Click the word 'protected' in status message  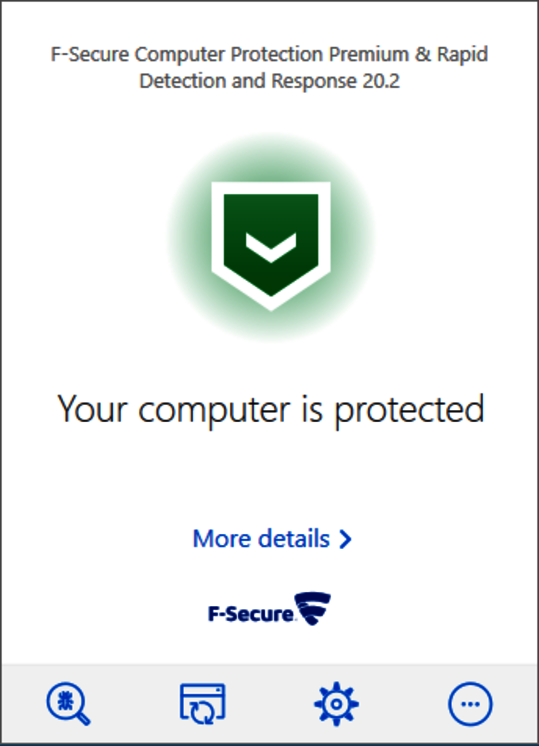(410, 411)
